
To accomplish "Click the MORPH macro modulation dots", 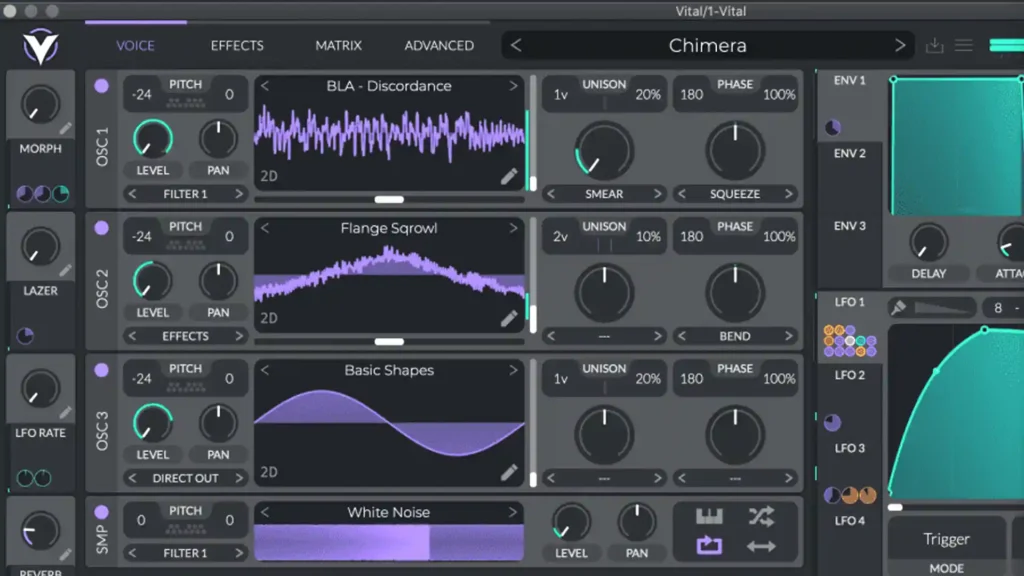I will (x=42, y=194).
